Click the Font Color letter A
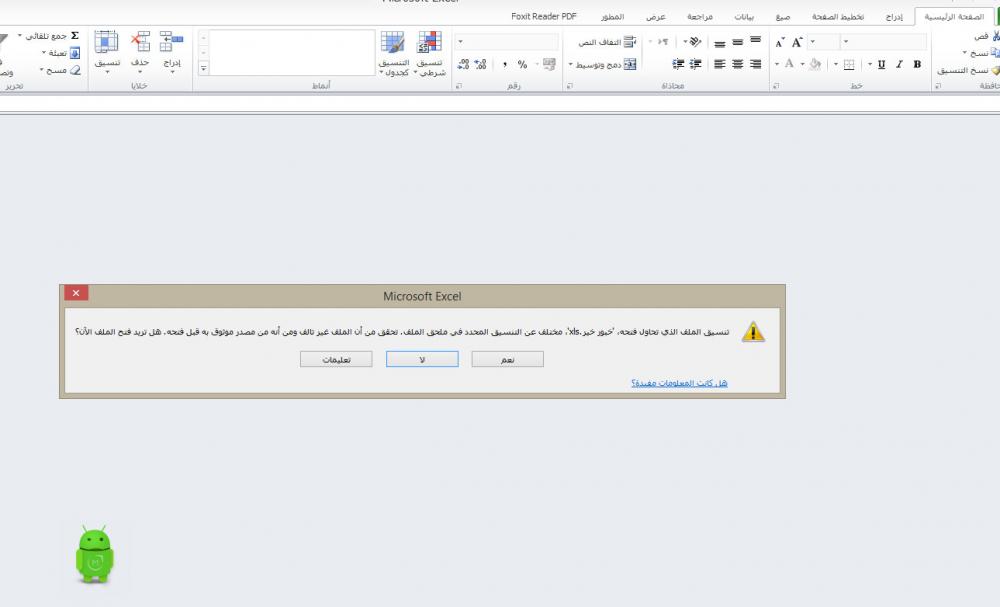 pyautogui.click(x=789, y=64)
